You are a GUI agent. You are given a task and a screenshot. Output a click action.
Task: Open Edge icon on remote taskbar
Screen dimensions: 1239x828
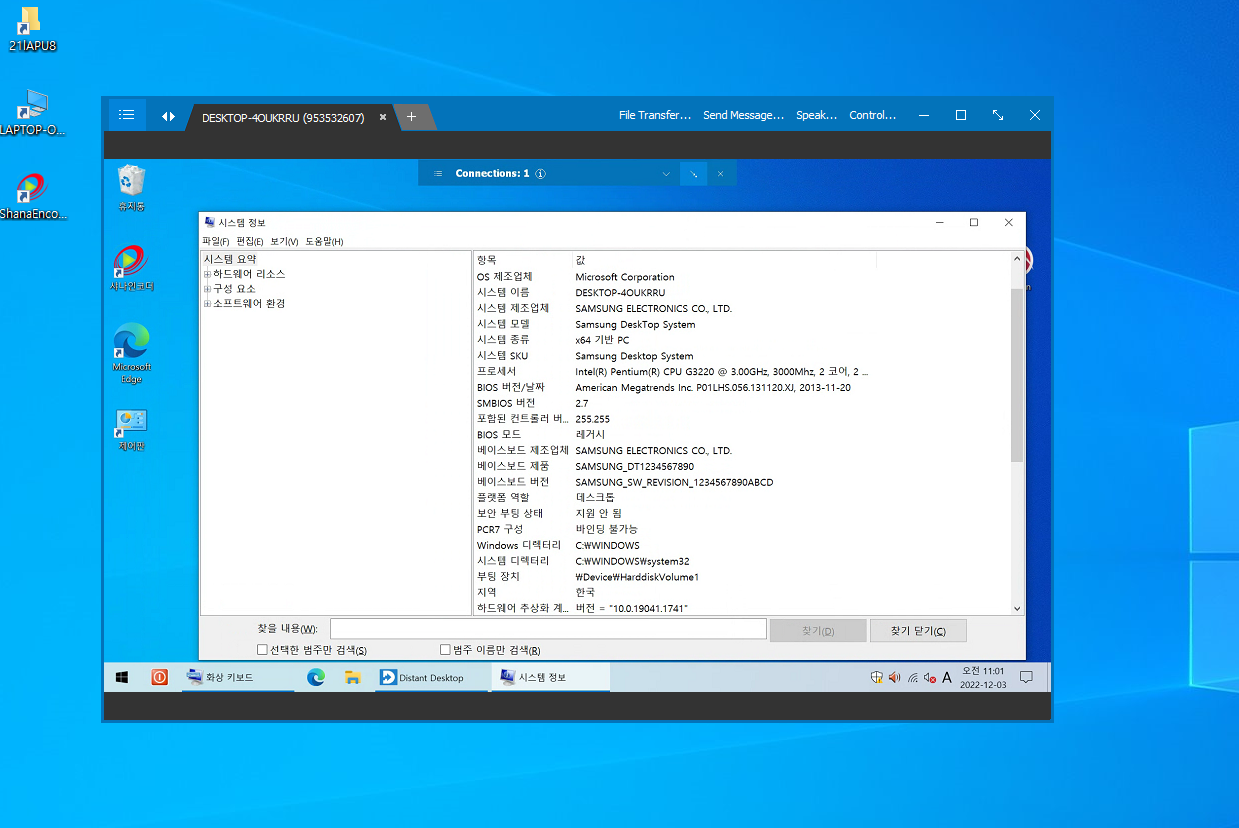pos(316,677)
